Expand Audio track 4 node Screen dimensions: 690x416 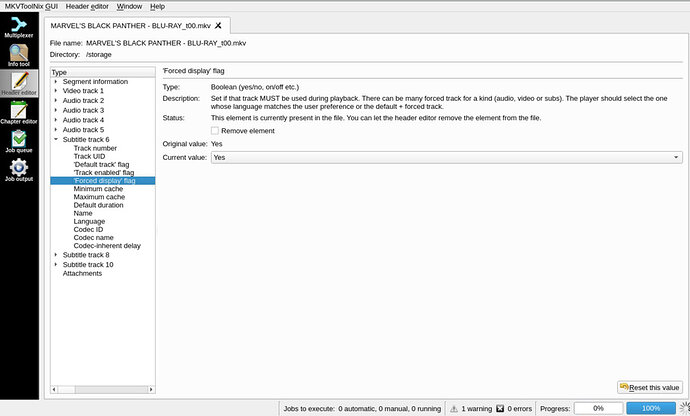click(x=56, y=120)
